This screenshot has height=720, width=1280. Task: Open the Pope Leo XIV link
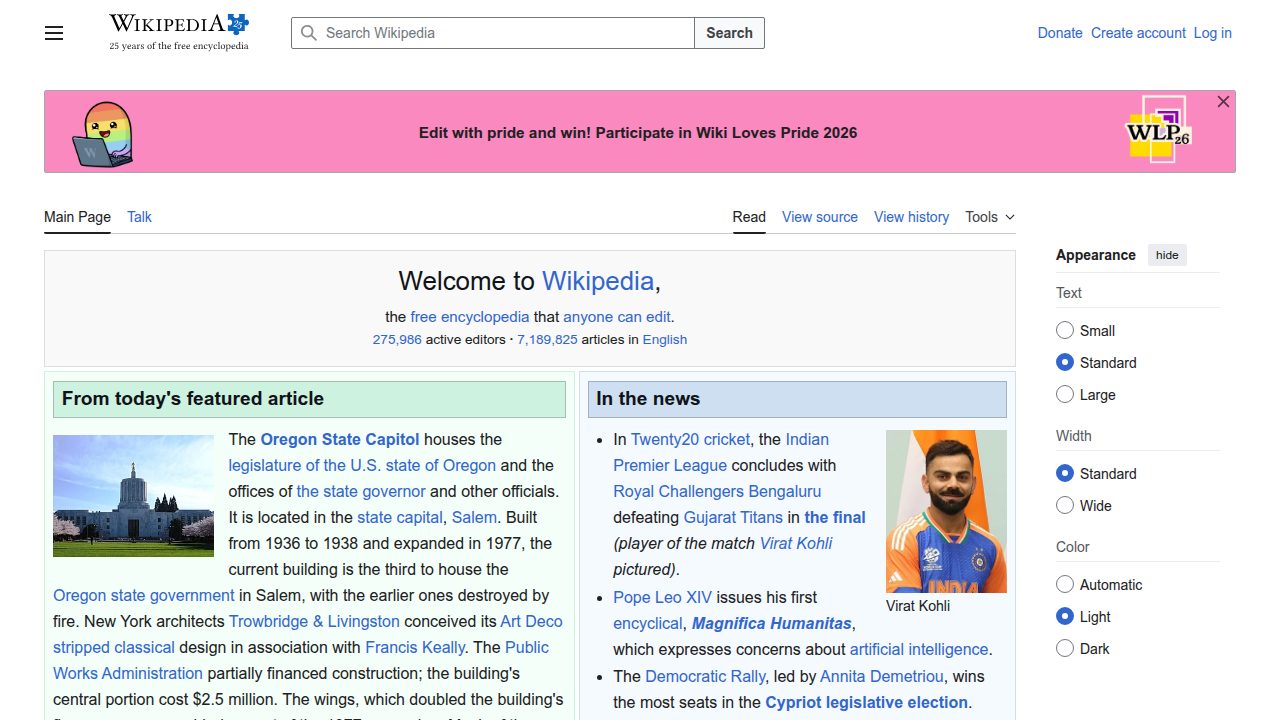pos(662,597)
